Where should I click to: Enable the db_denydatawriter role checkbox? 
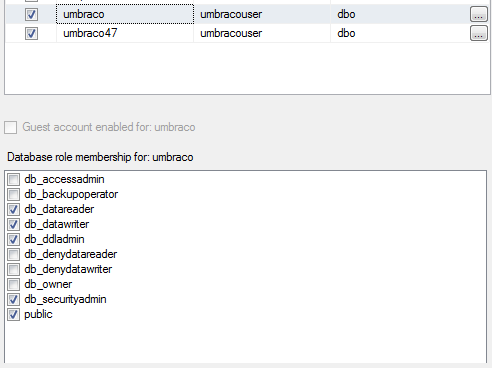(x=13, y=269)
